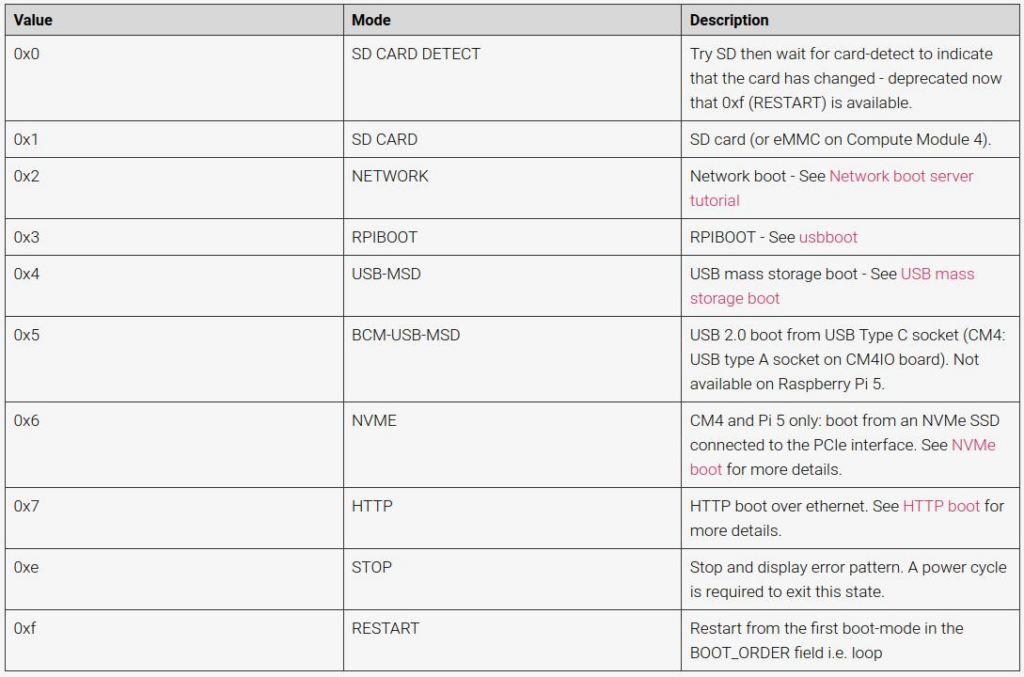Follow the usbboot link

(x=827, y=238)
